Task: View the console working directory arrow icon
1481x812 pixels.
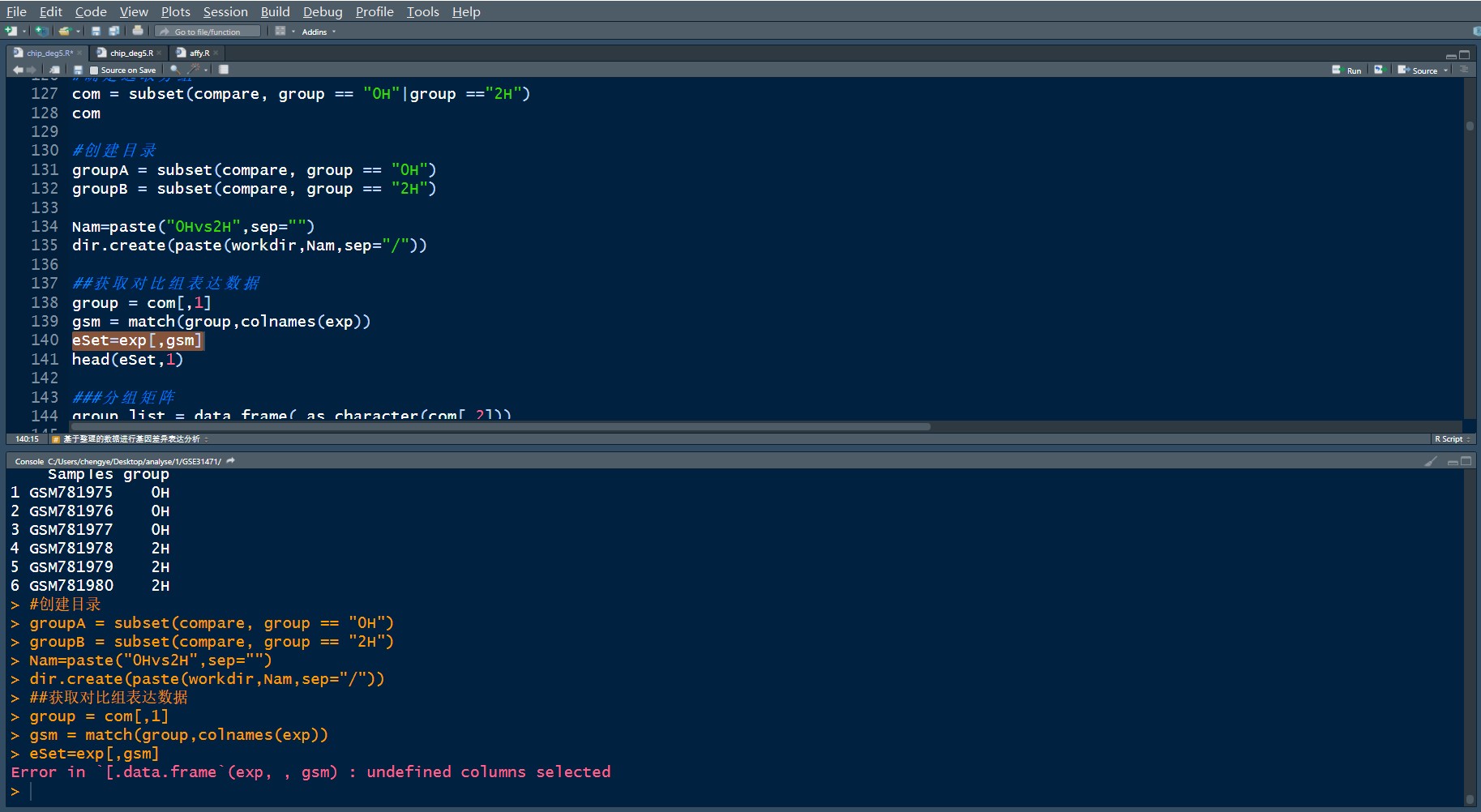Action: [230, 461]
